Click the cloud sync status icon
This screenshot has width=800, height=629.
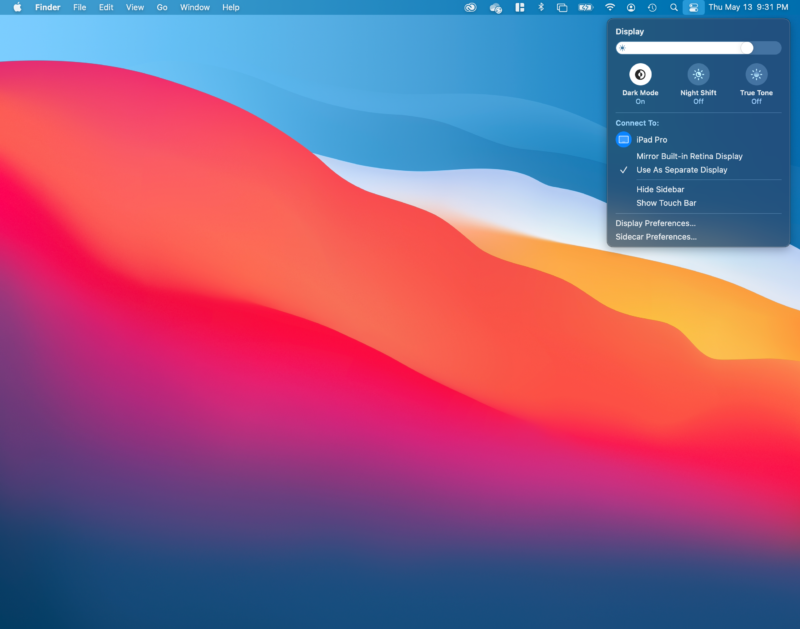click(495, 8)
